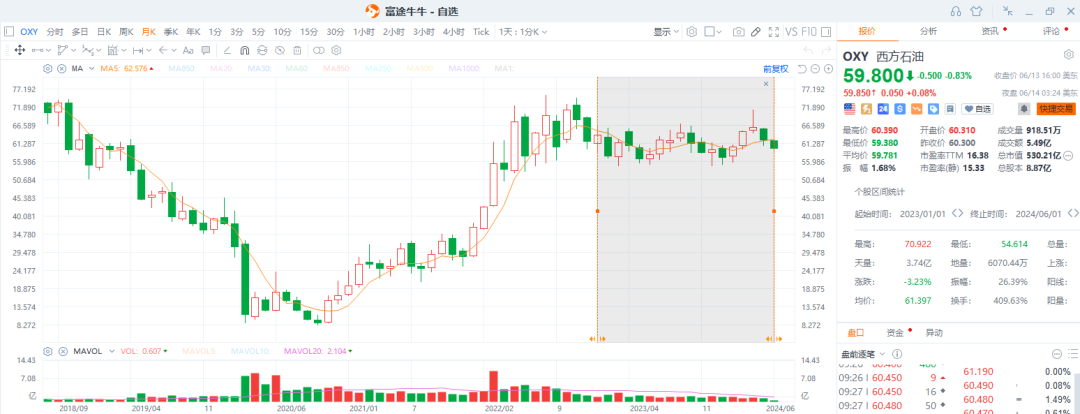This screenshot has height=414, width=1080.
Task: Open MAVOL indicator settings gear
Action: point(48,351)
